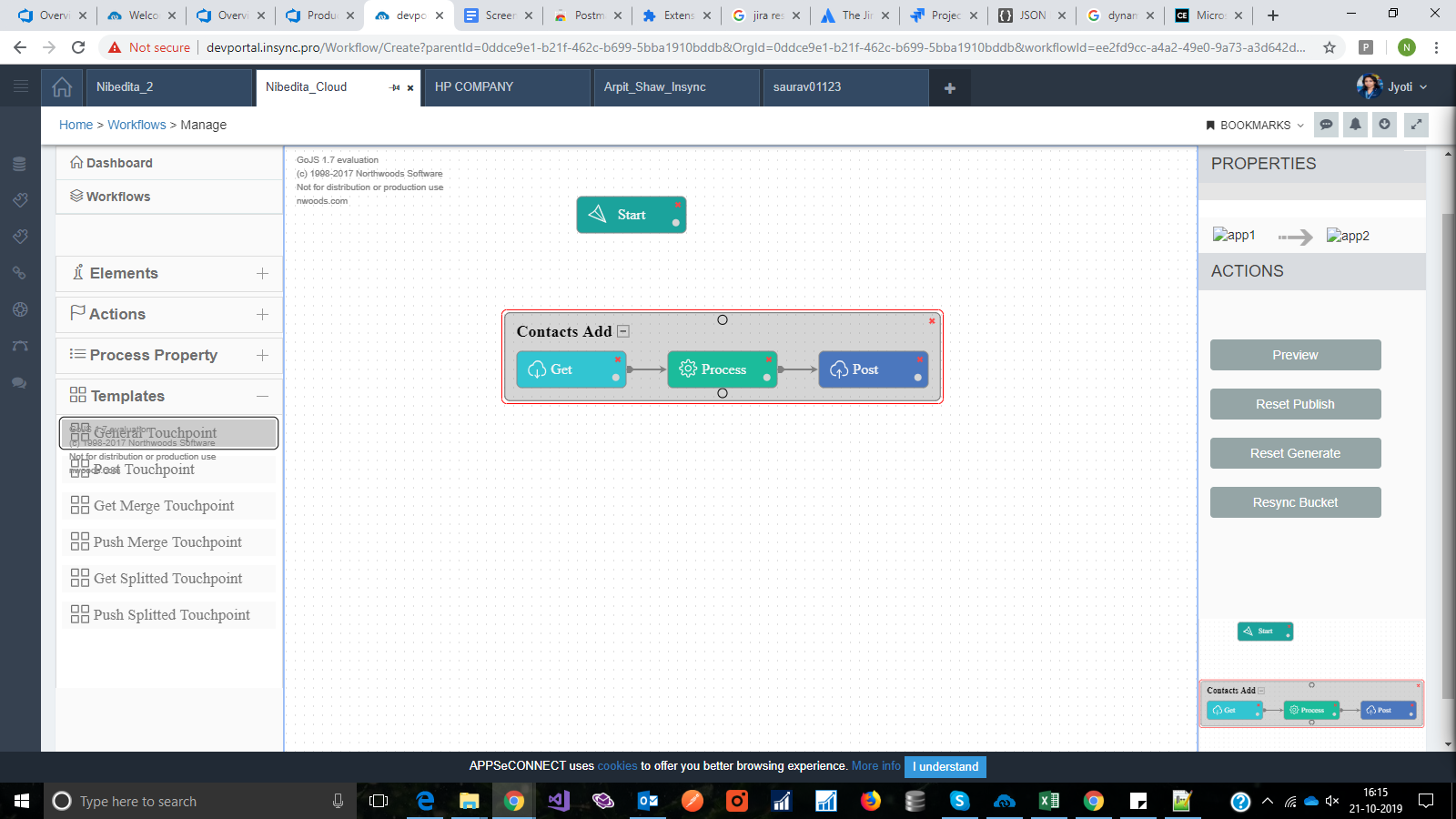Expand the Actions section
Viewport: 1456px width, 819px height.
tap(262, 314)
